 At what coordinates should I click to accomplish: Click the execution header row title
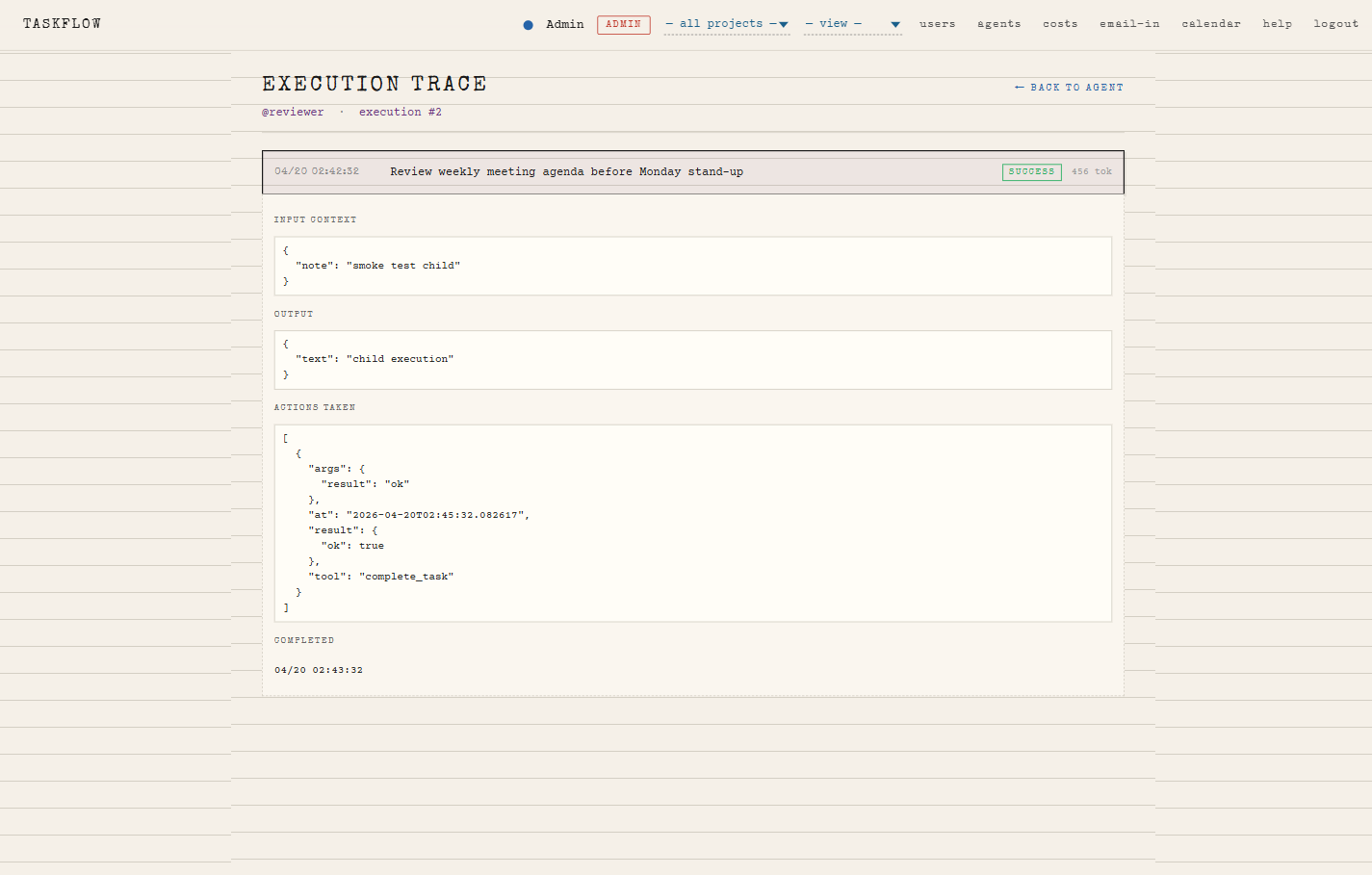click(x=566, y=172)
